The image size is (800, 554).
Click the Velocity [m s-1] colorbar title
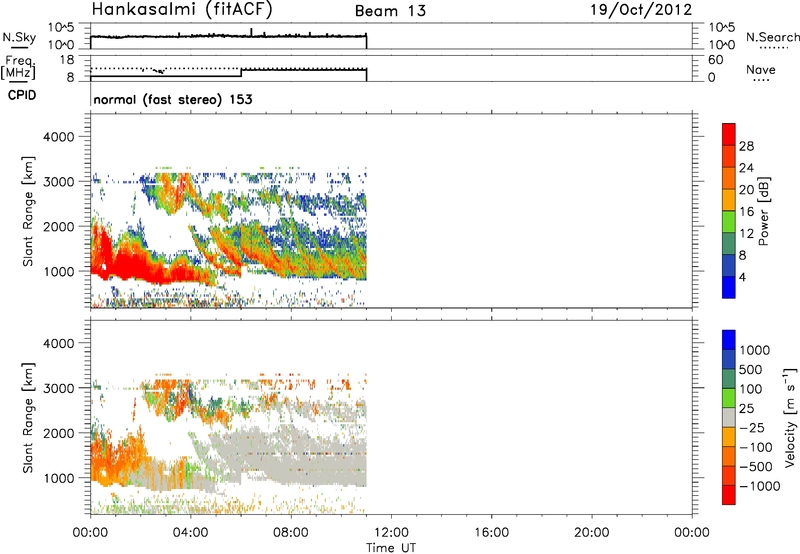[x=790, y=417]
